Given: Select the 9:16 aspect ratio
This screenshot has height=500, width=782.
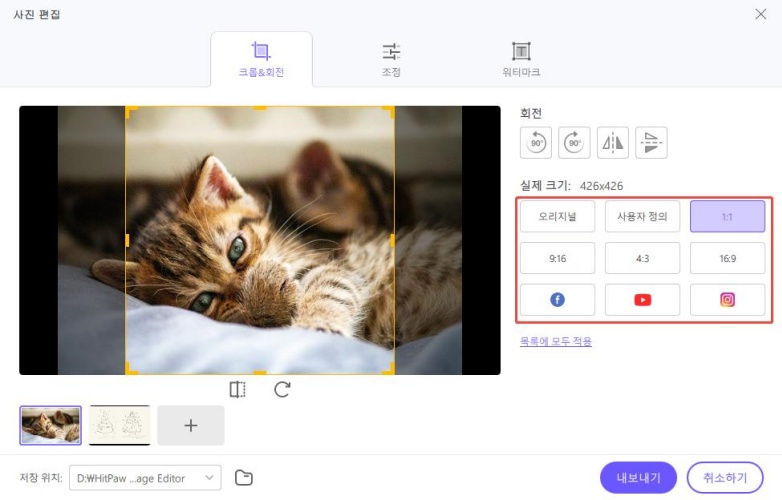Looking at the screenshot, I should [x=557, y=258].
